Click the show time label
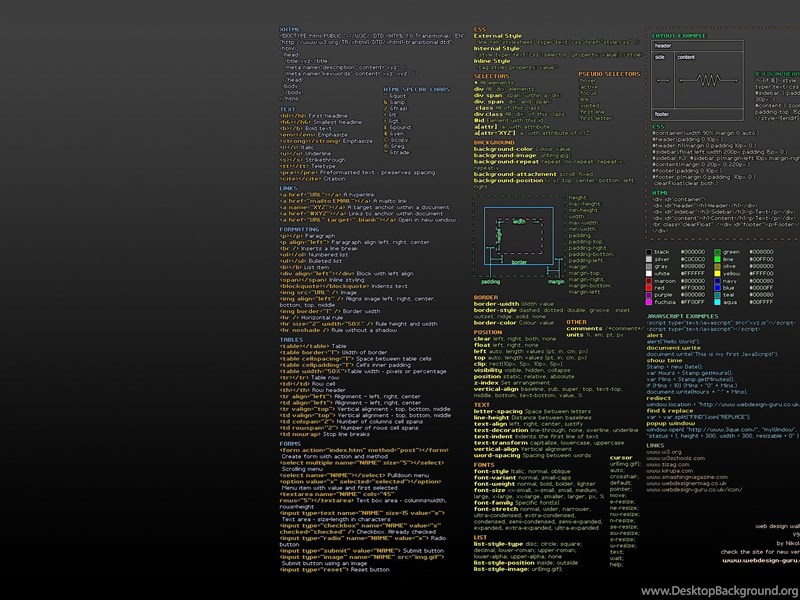The width and height of the screenshot is (800, 600). tap(664, 360)
